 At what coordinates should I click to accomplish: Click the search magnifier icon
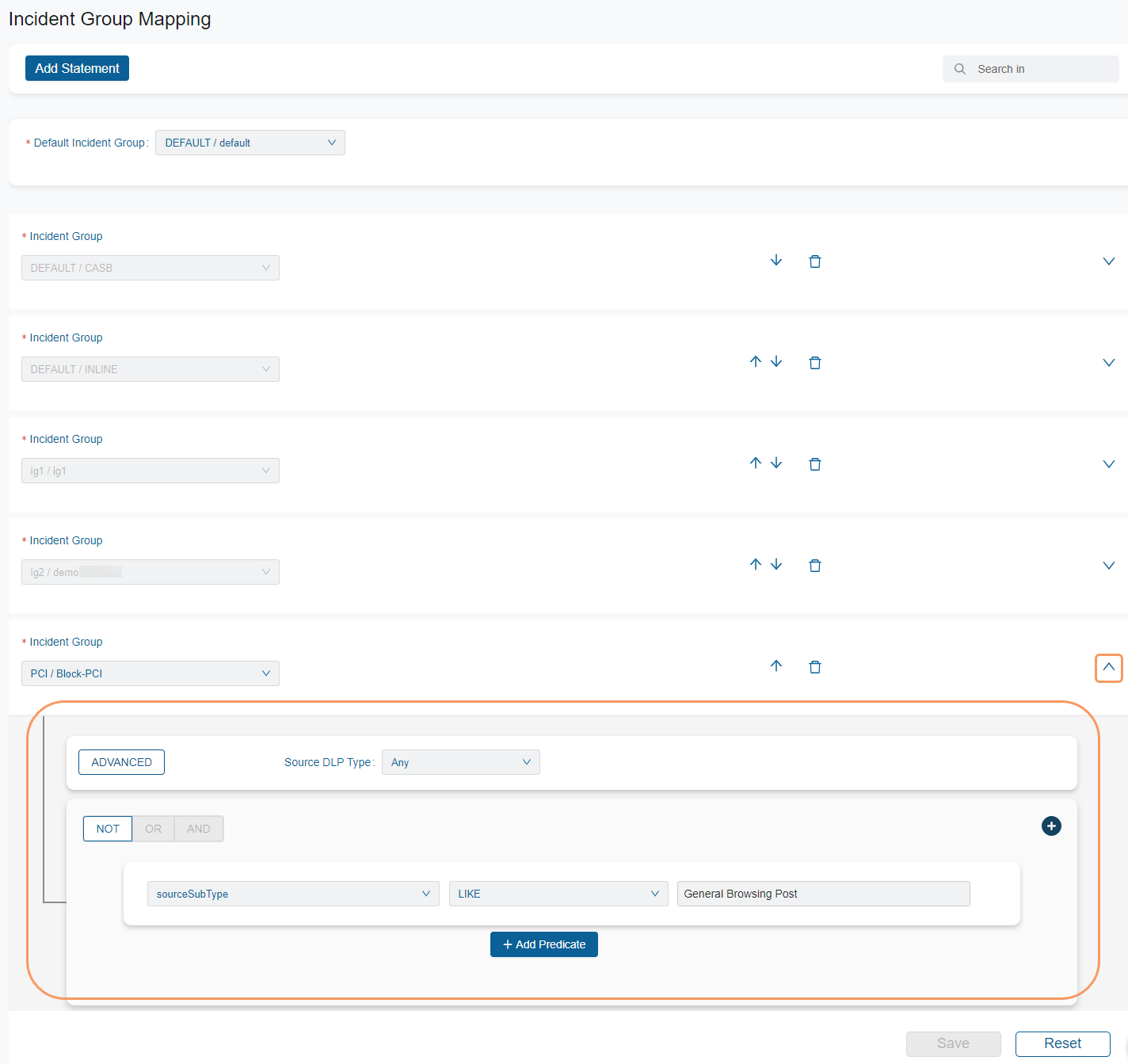(x=960, y=69)
